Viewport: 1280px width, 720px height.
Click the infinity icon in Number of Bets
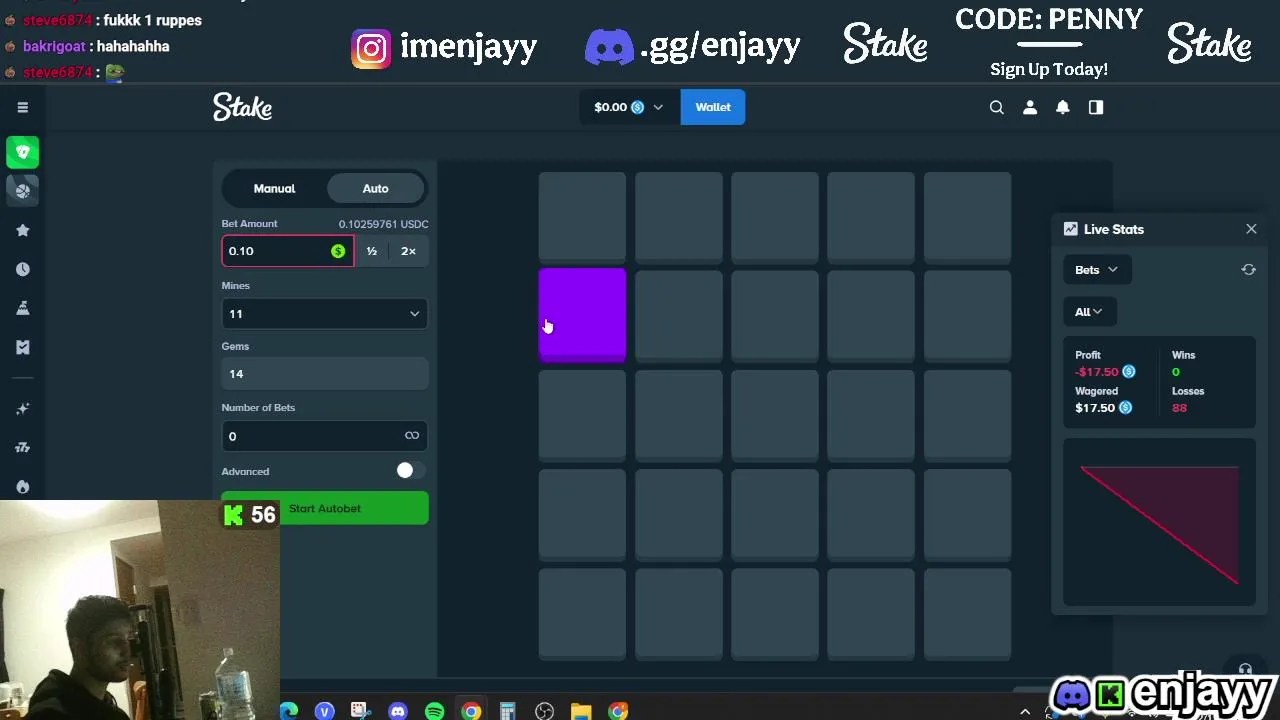[x=411, y=435]
